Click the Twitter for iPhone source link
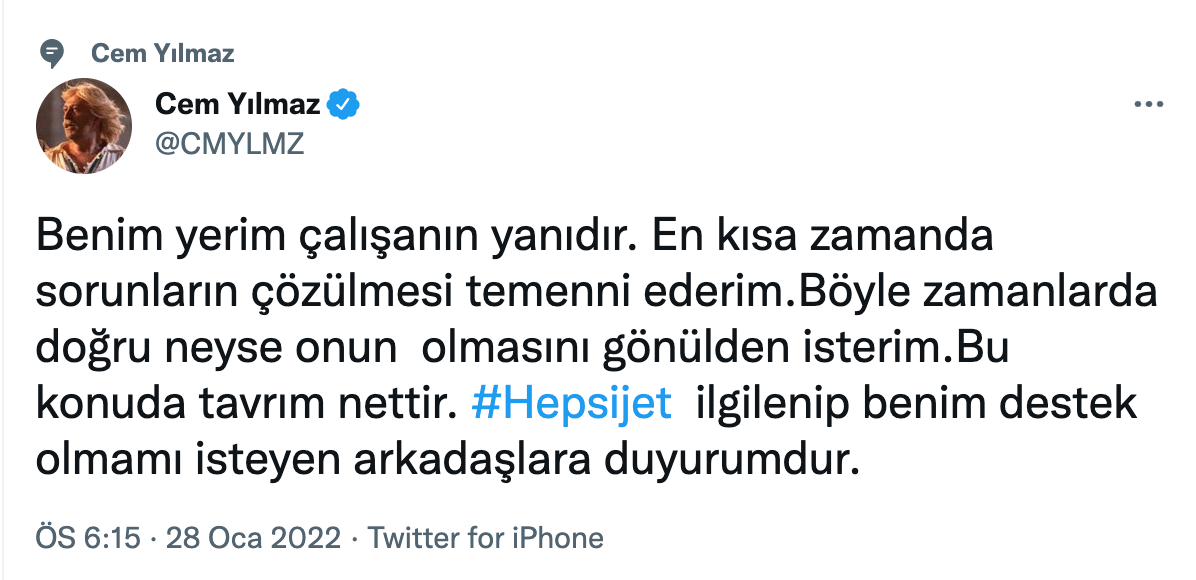This screenshot has width=1196, height=580. pos(486,537)
